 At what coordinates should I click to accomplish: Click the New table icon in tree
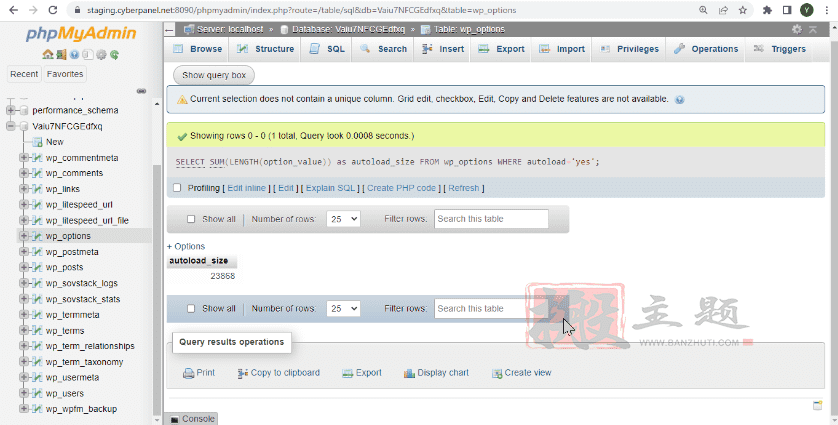[37, 142]
